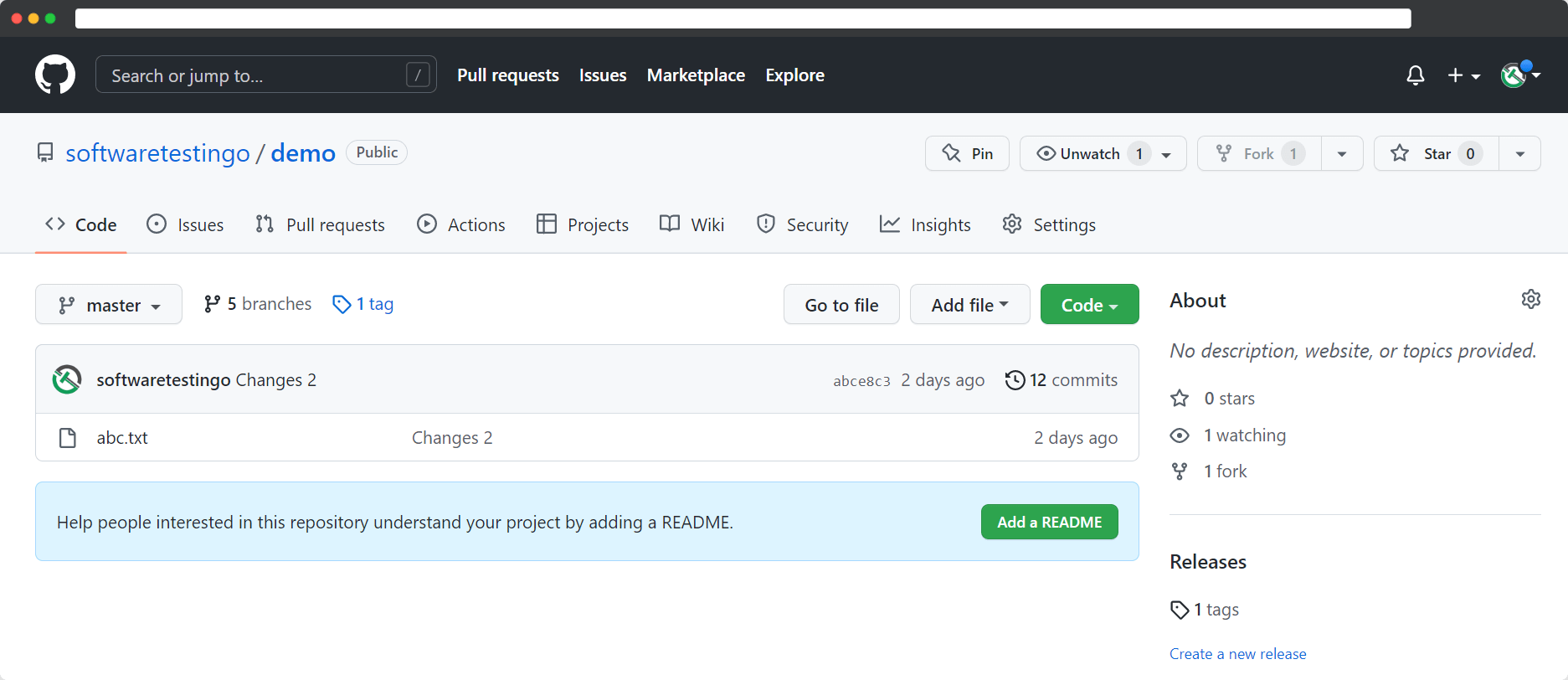
Task: Switch to the Projects tab
Action: [583, 224]
